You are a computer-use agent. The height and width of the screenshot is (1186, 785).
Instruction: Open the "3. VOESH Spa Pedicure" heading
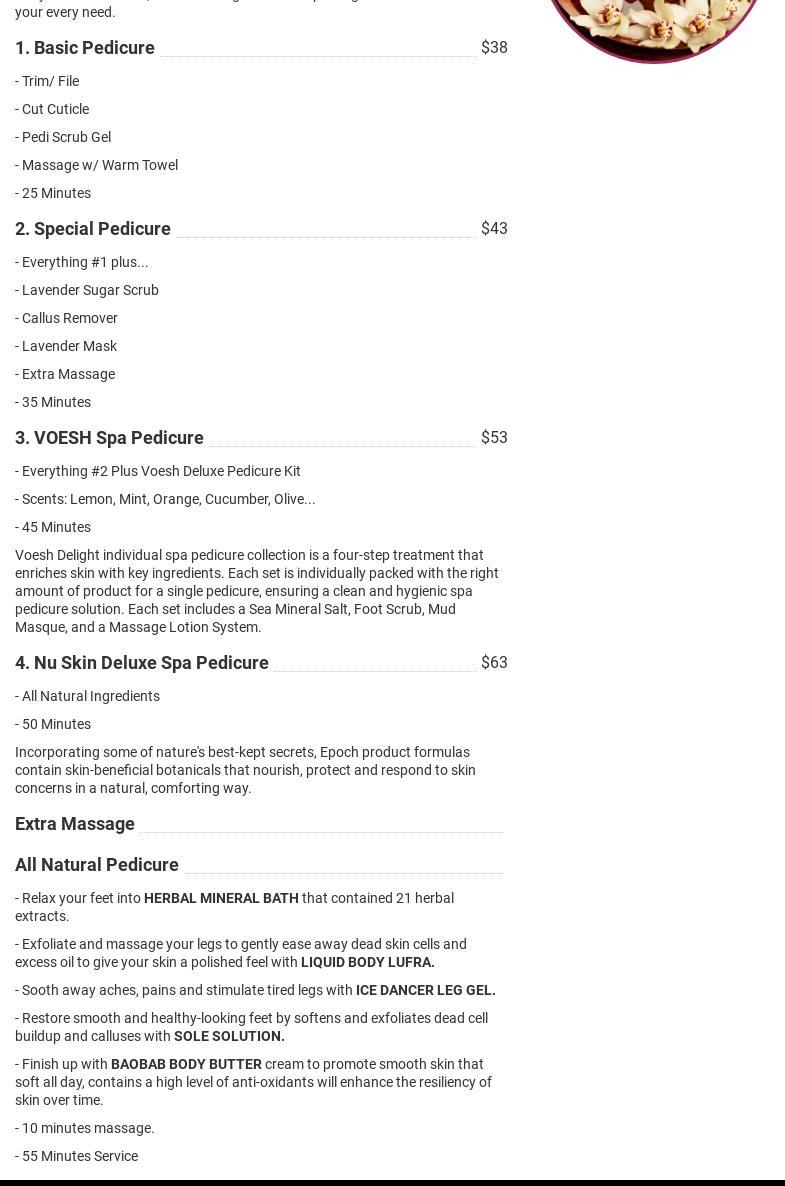coord(109,438)
